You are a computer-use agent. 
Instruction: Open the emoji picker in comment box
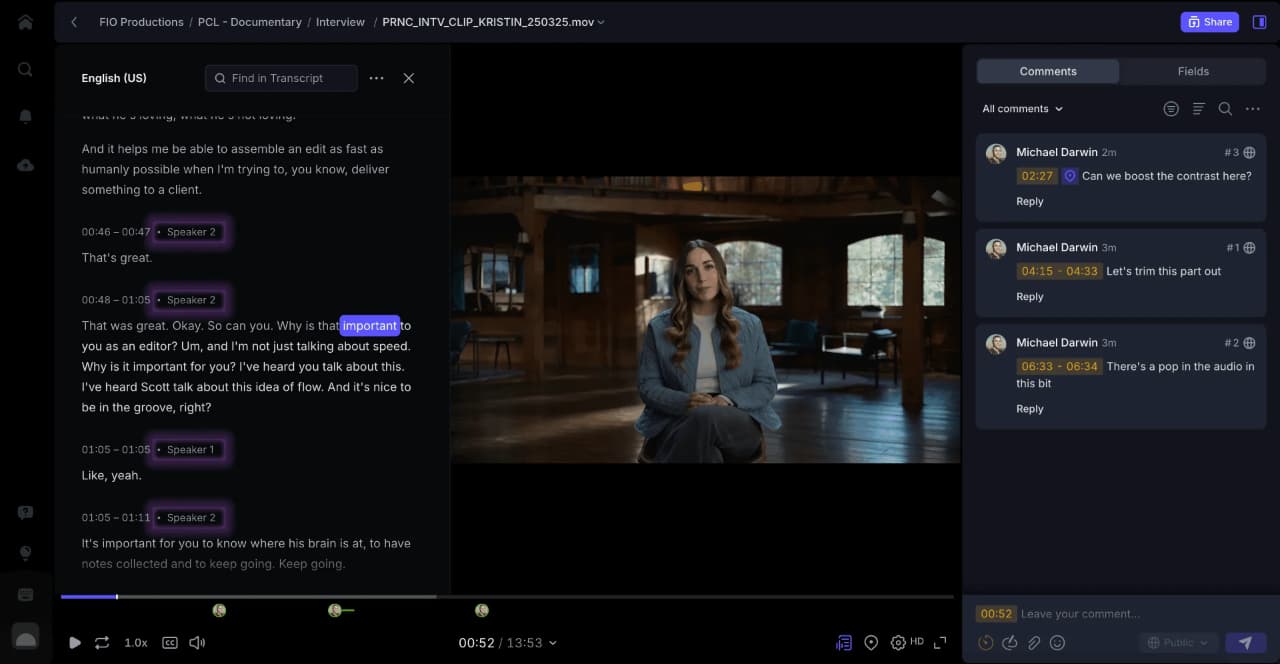[1057, 643]
